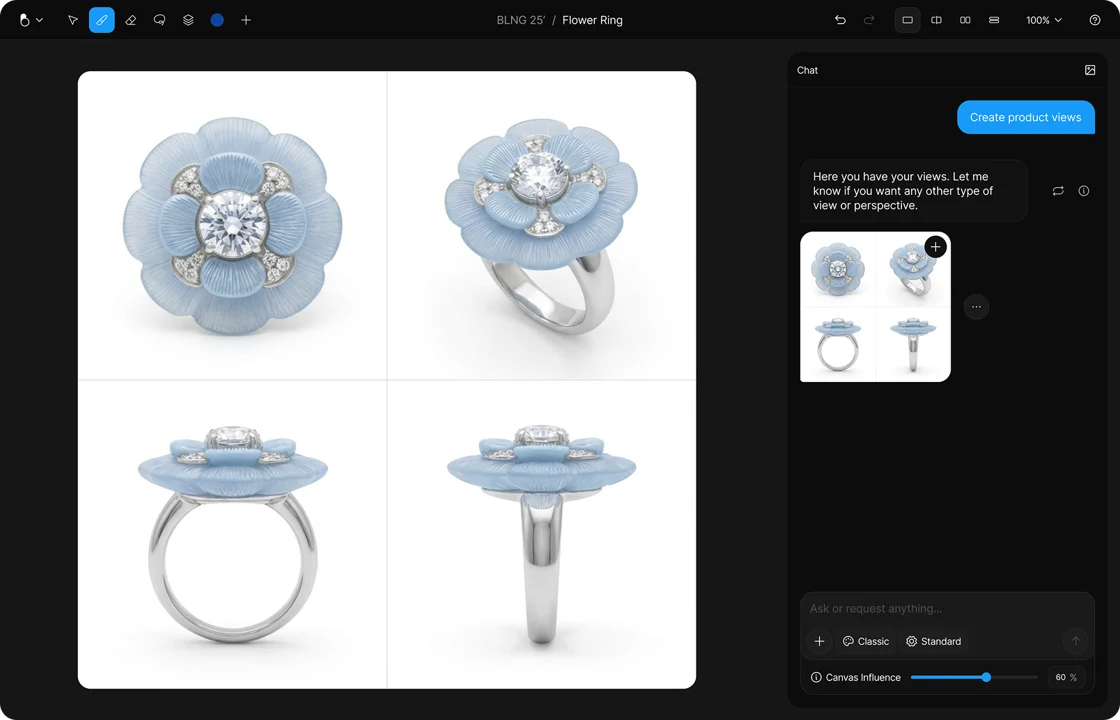Switch to two-panel view layout
The image size is (1120, 720).
point(965,20)
